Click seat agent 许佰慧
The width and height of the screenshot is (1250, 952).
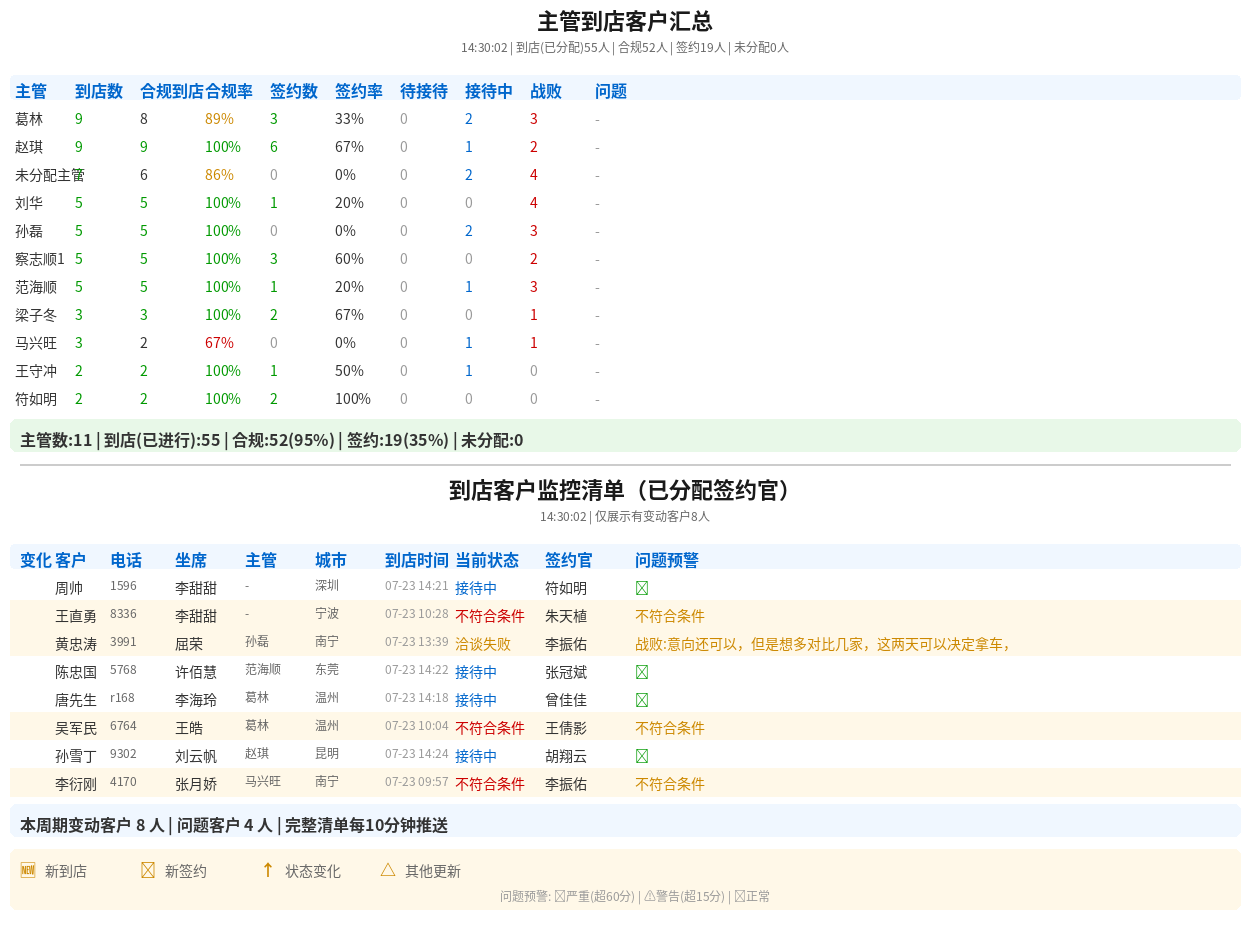196,672
